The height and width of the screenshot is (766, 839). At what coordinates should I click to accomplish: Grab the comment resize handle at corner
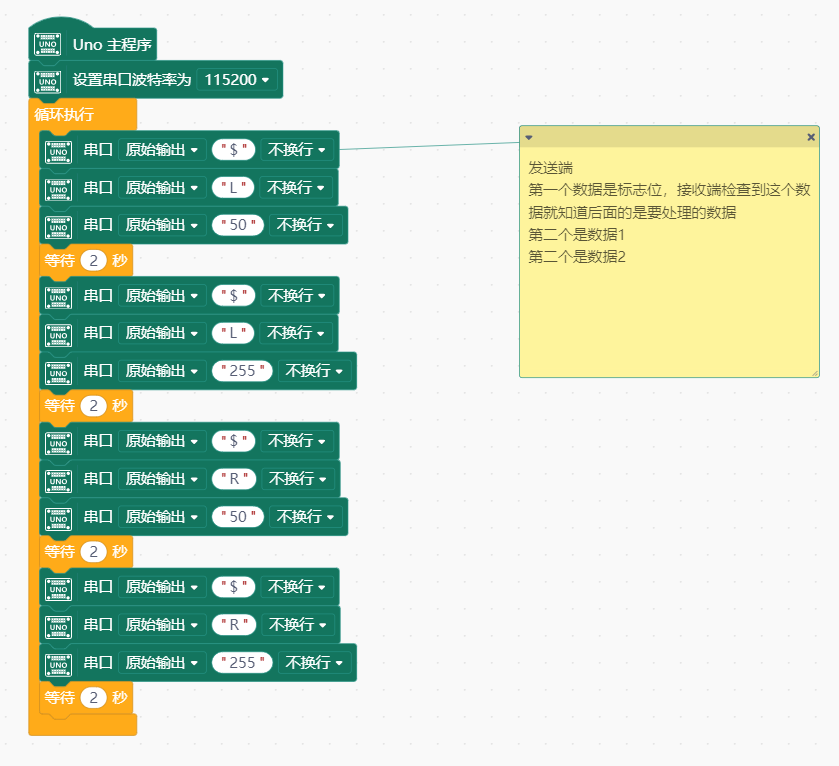tap(814, 373)
